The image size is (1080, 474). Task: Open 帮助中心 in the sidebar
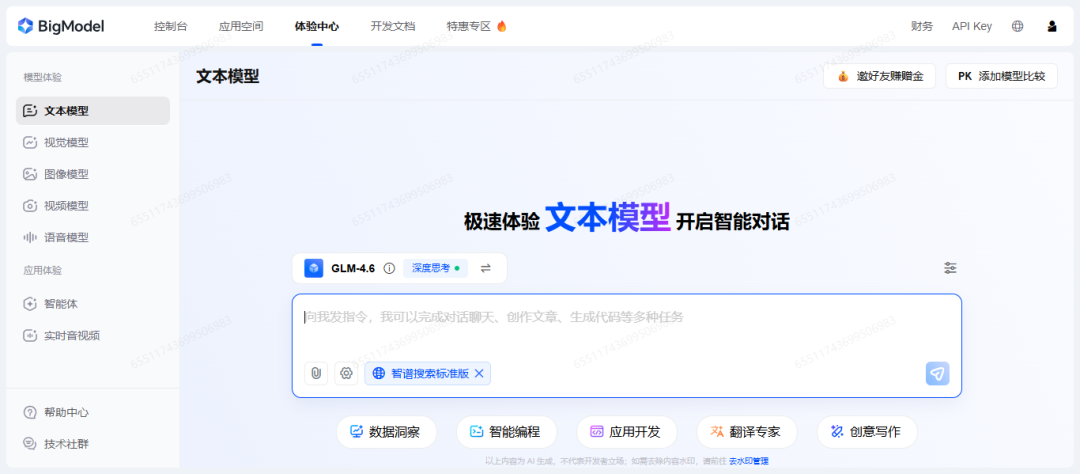[x=93, y=413]
